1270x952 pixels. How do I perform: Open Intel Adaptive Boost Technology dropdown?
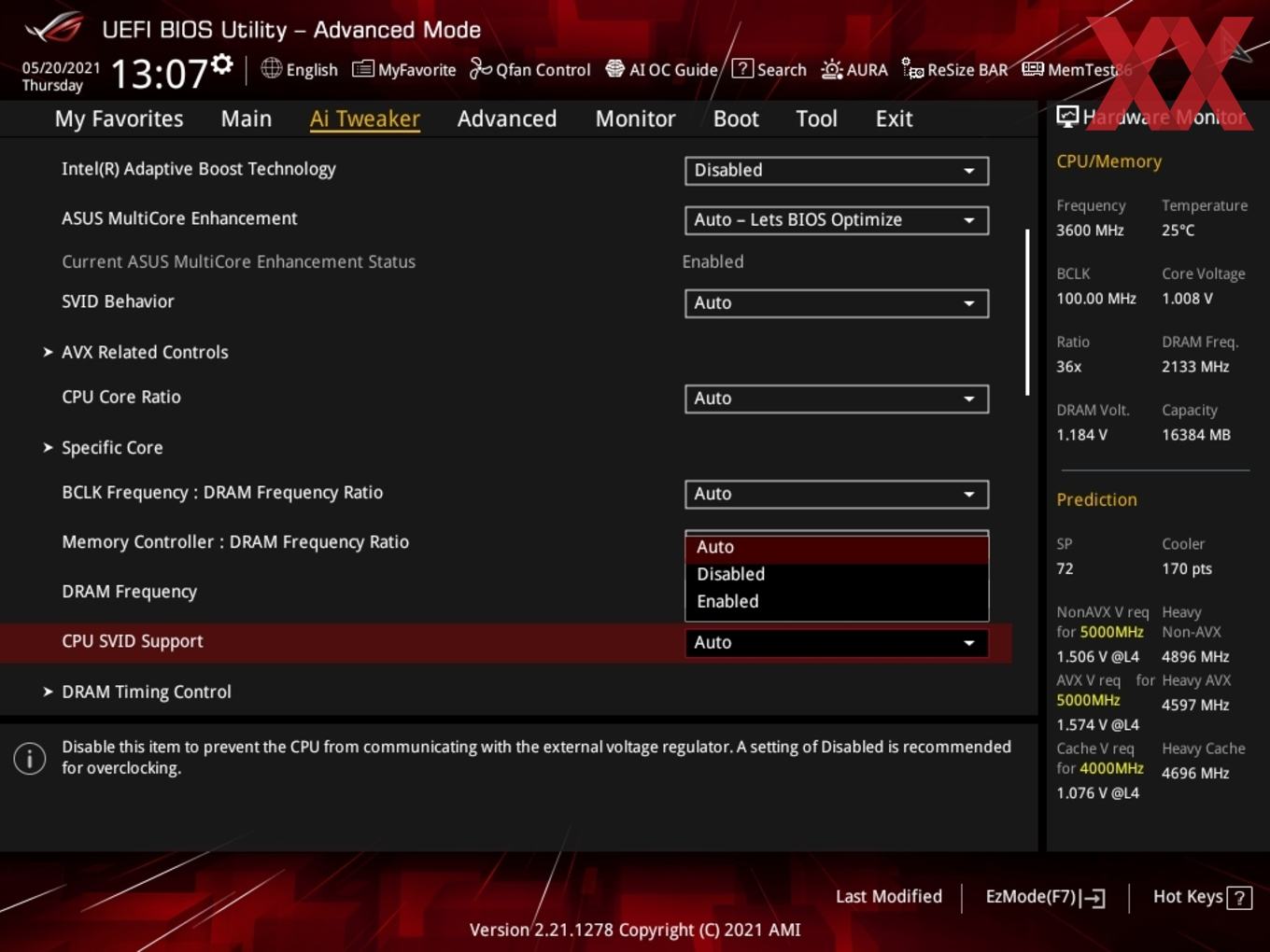(837, 171)
